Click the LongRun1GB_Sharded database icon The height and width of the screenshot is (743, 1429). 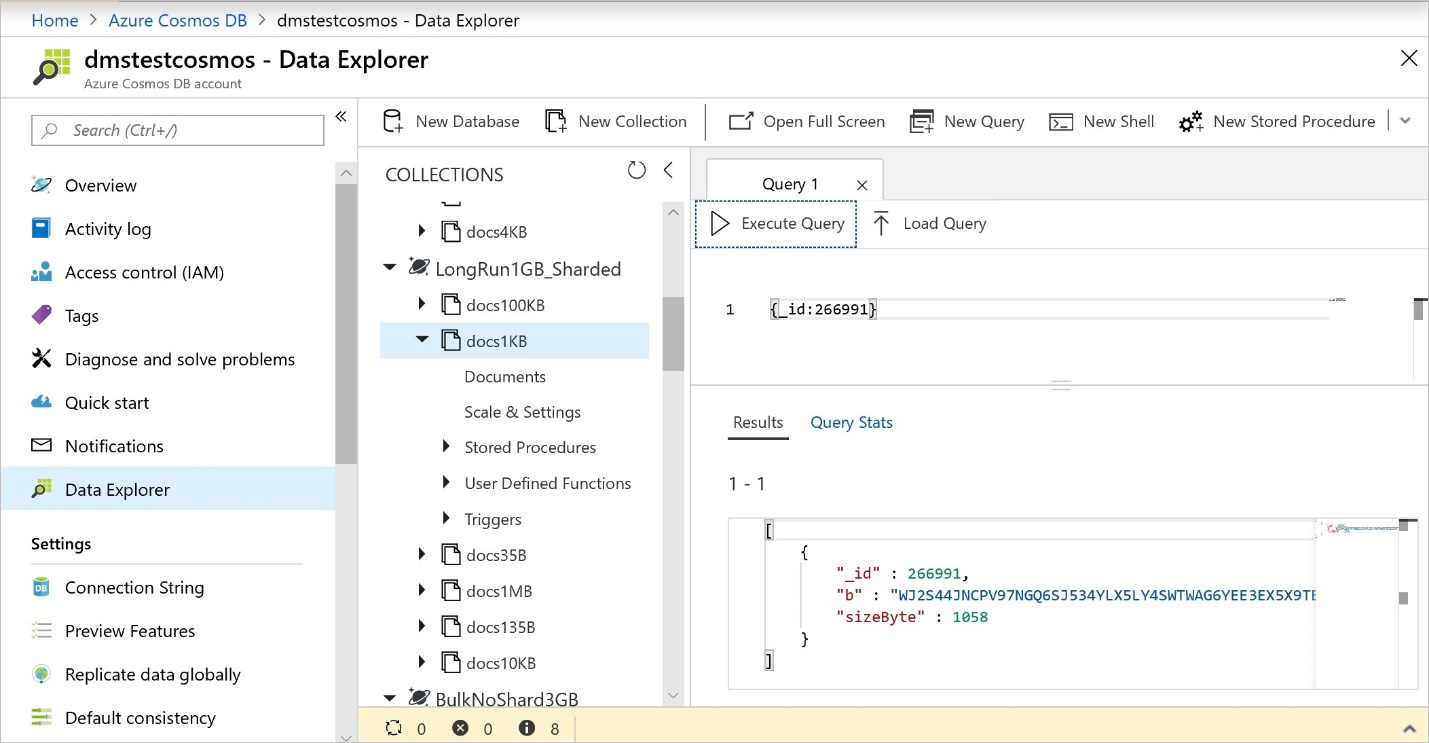point(418,268)
